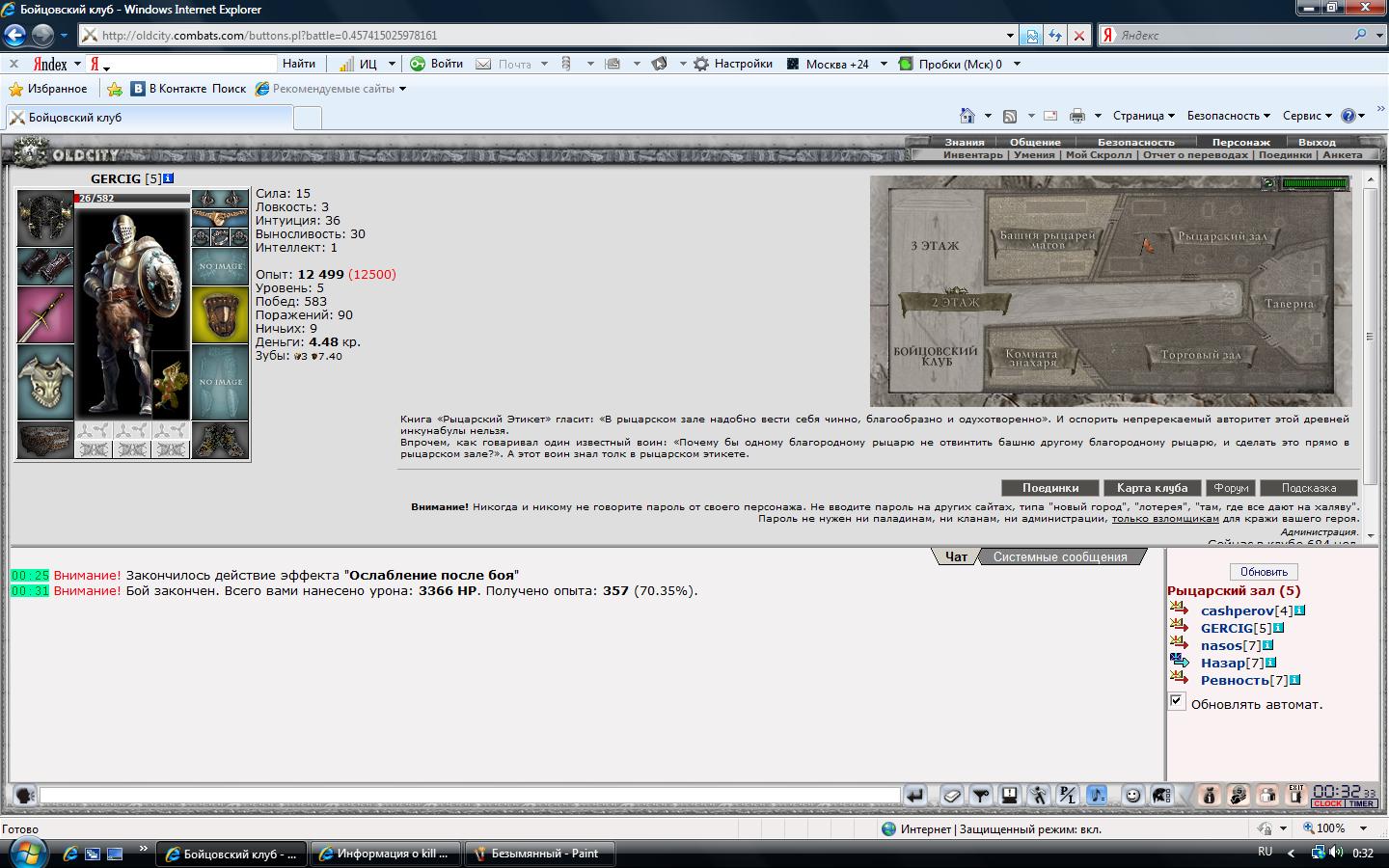The height and width of the screenshot is (868, 1389).
Task: Open the Знания menu
Action: (x=965, y=142)
